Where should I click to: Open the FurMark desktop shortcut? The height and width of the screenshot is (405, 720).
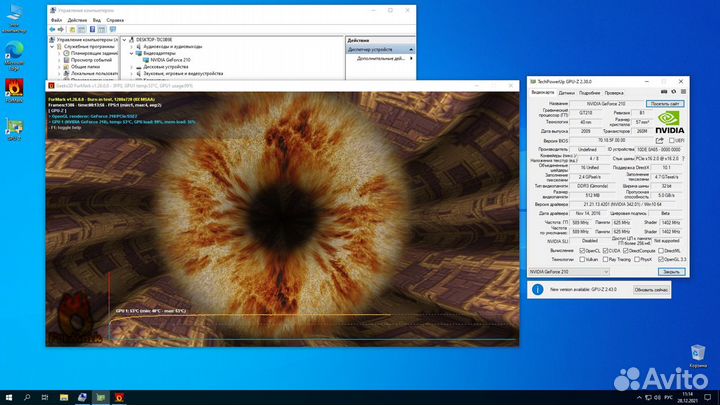click(14, 91)
